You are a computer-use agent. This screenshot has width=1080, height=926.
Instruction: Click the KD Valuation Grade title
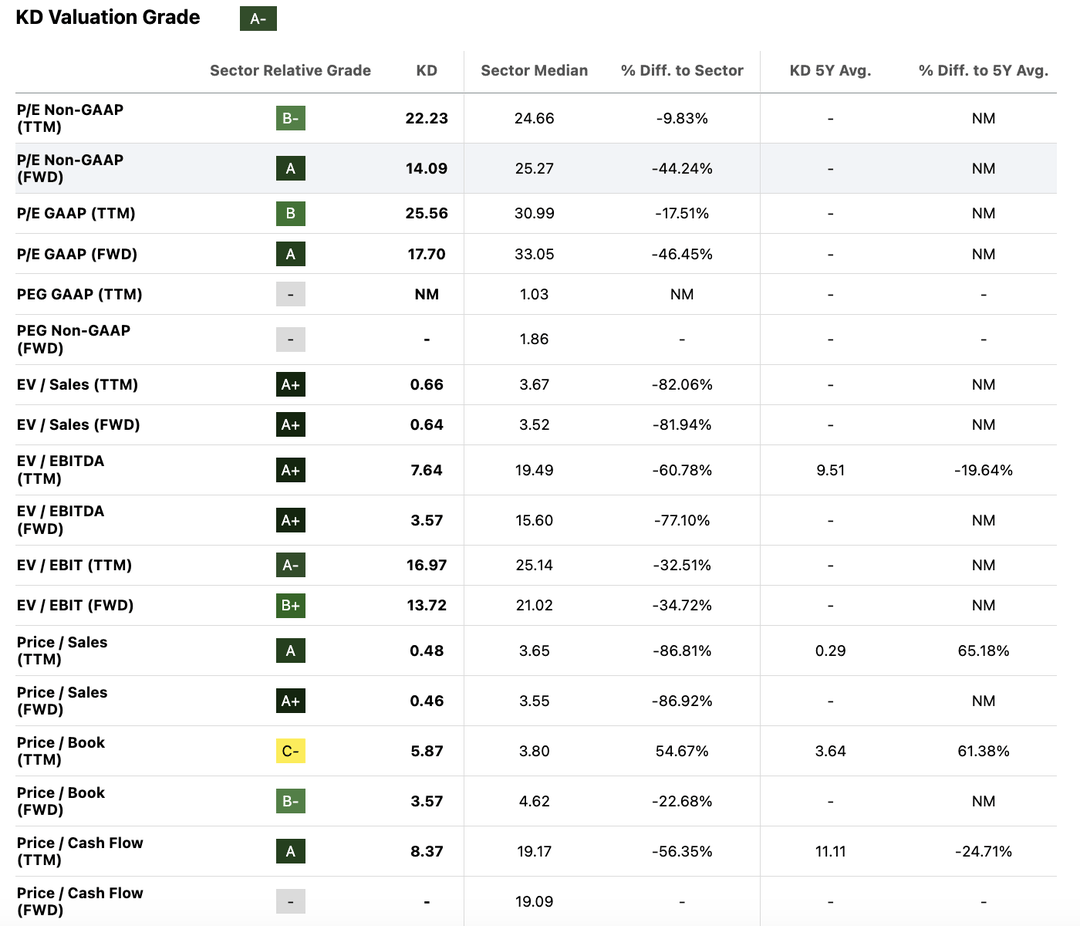(x=106, y=17)
